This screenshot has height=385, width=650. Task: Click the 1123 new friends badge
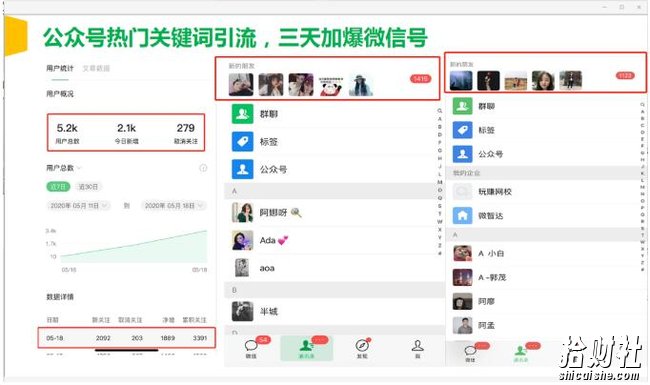pos(625,75)
